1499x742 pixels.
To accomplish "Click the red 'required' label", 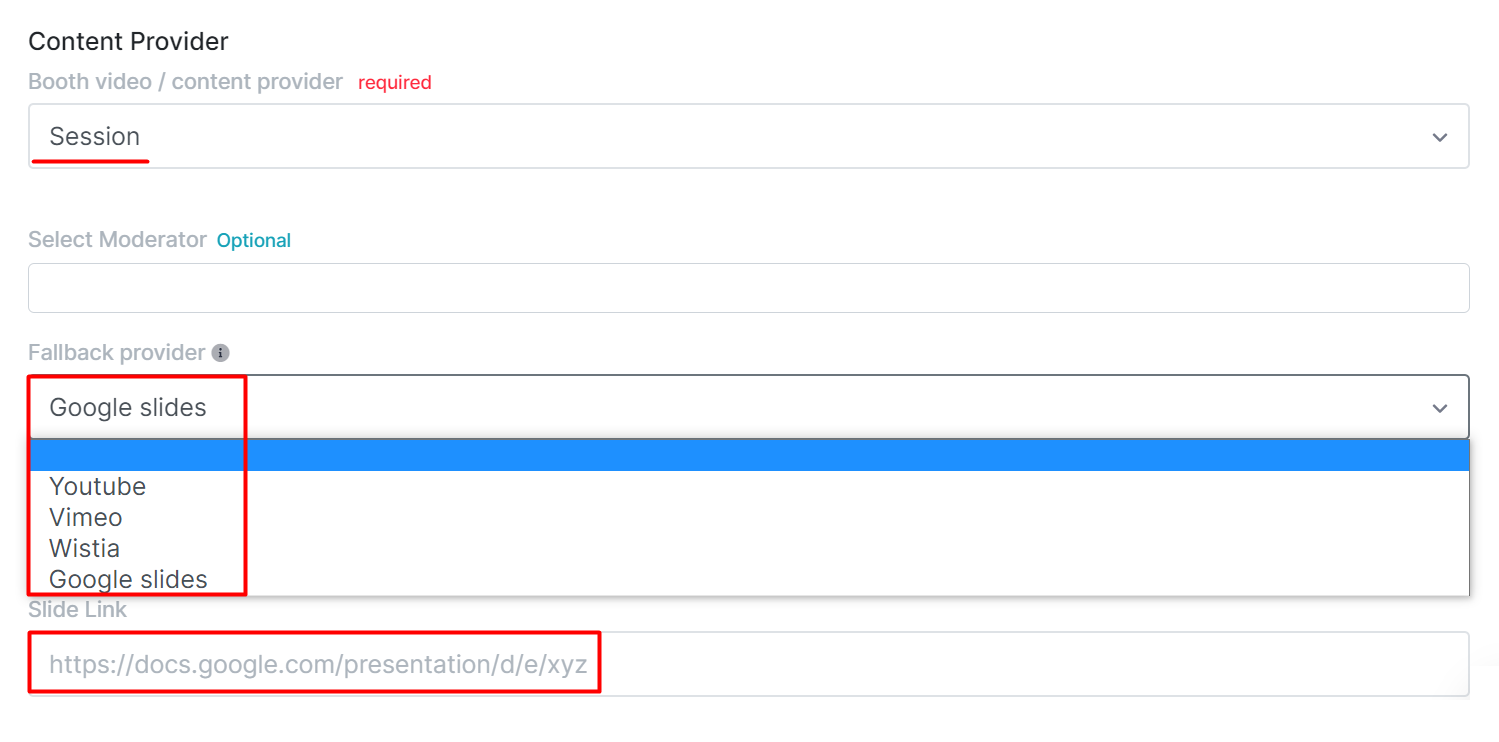I will pos(395,83).
